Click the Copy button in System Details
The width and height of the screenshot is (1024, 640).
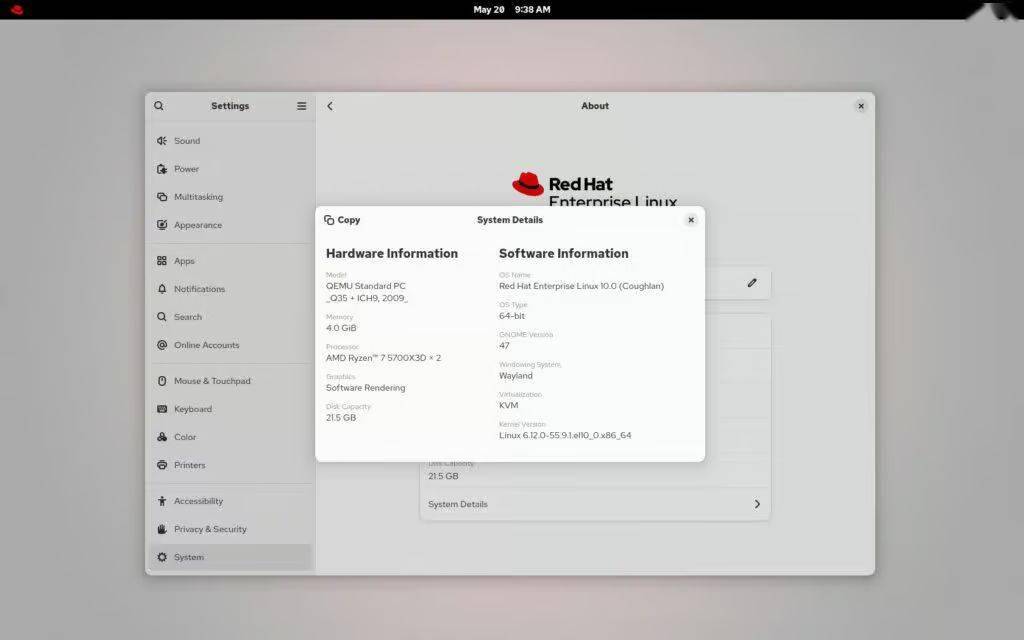pos(342,220)
